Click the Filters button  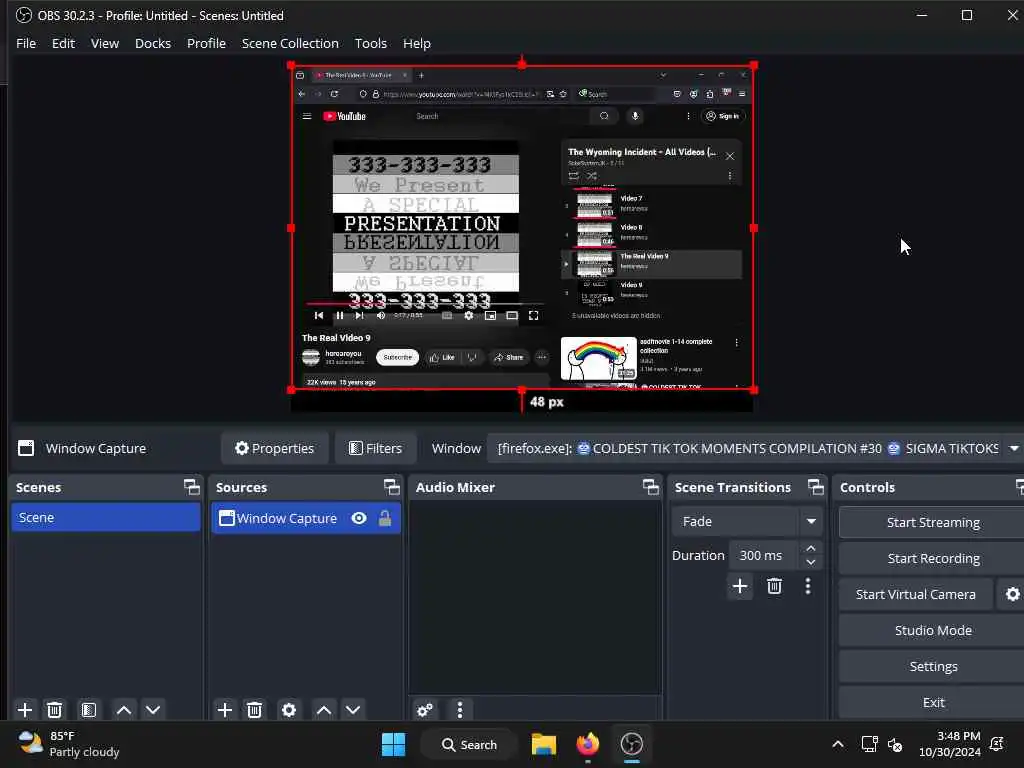376,449
